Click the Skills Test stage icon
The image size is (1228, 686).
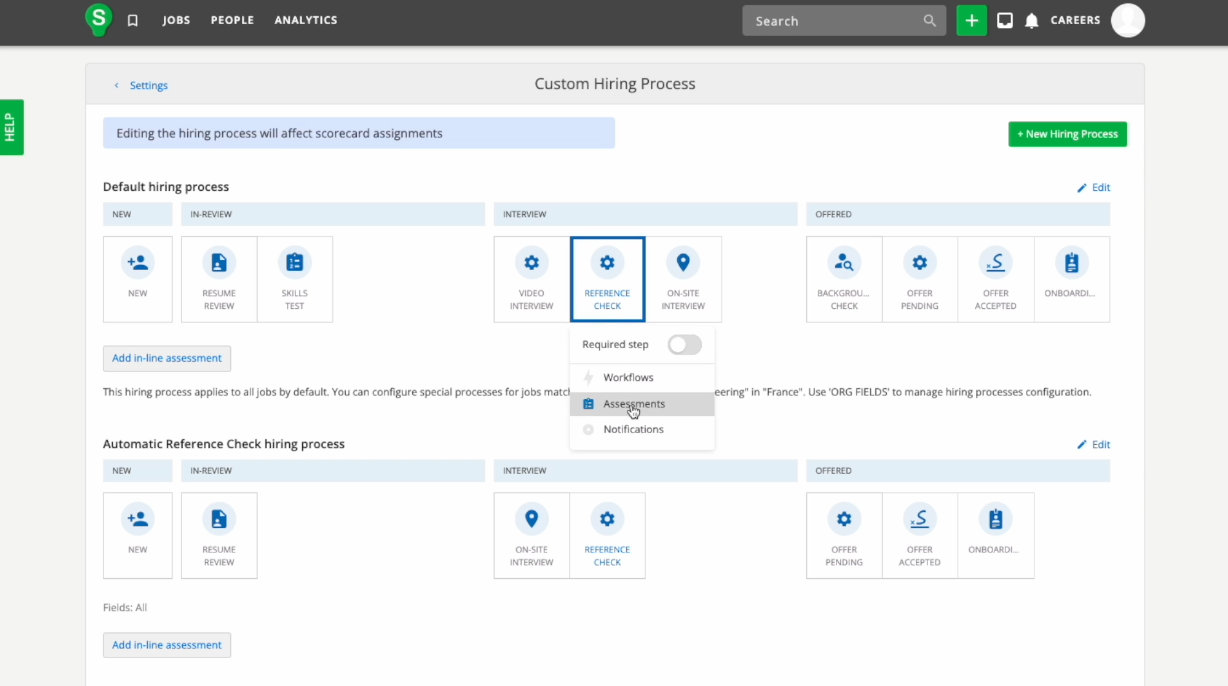point(294,263)
